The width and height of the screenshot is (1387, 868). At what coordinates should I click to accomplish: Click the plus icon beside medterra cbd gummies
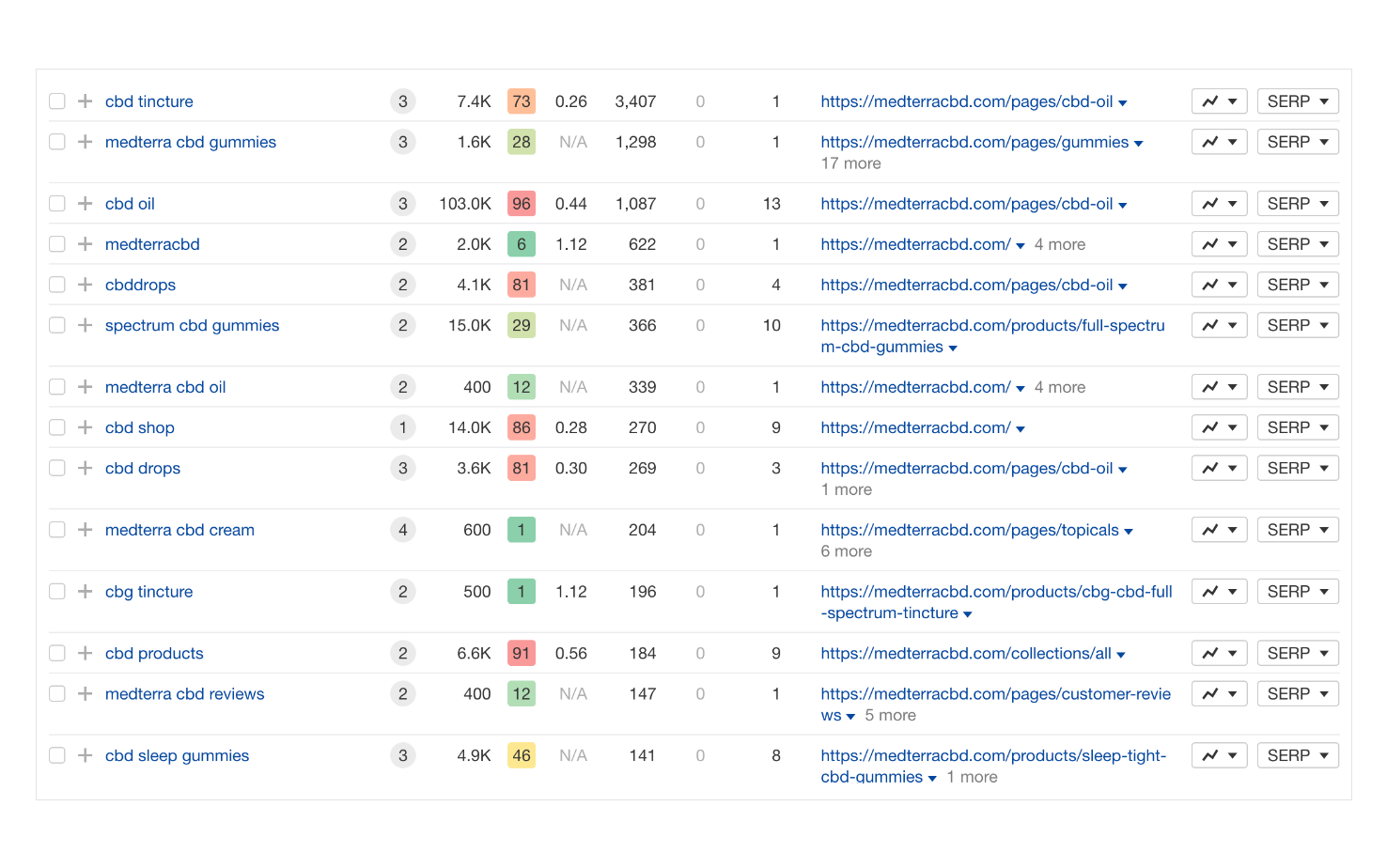point(86,142)
